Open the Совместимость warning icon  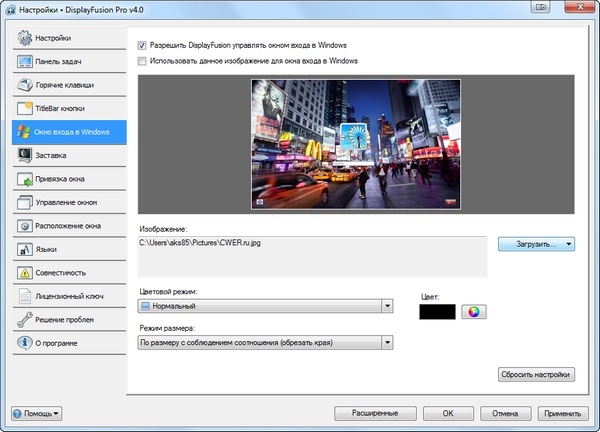pyautogui.click(x=24, y=273)
